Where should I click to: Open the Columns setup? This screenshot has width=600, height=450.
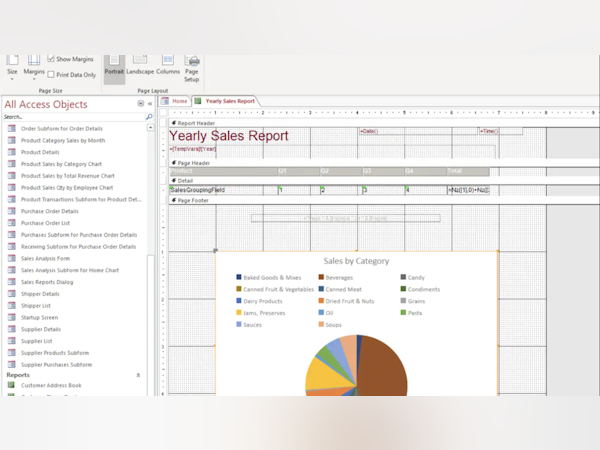168,66
